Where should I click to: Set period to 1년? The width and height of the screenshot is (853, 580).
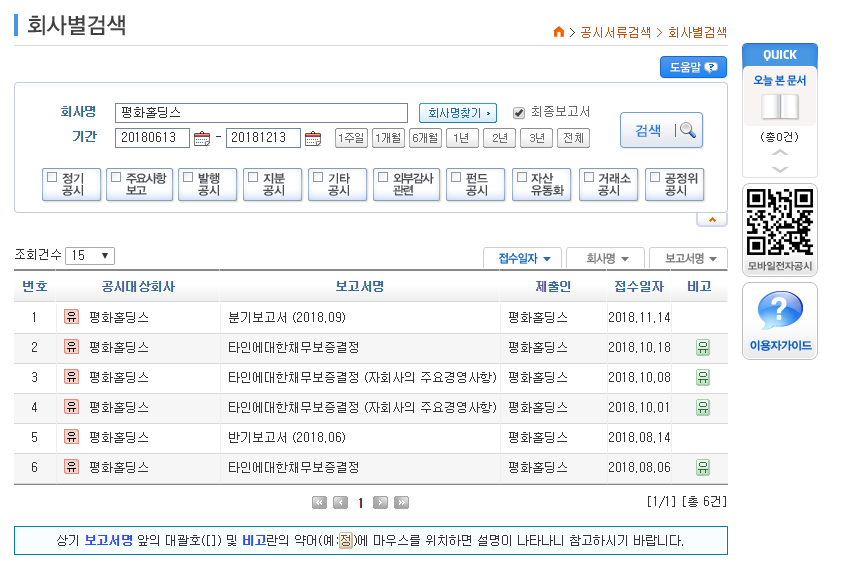click(x=462, y=138)
